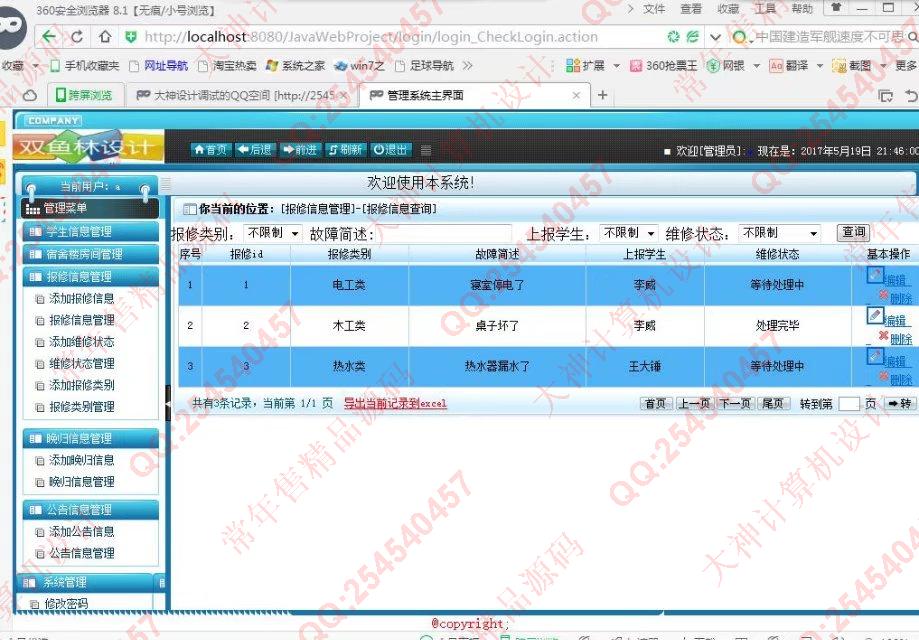Collapse 晚归信息管理 menu section
The image size is (919, 640).
91,438
